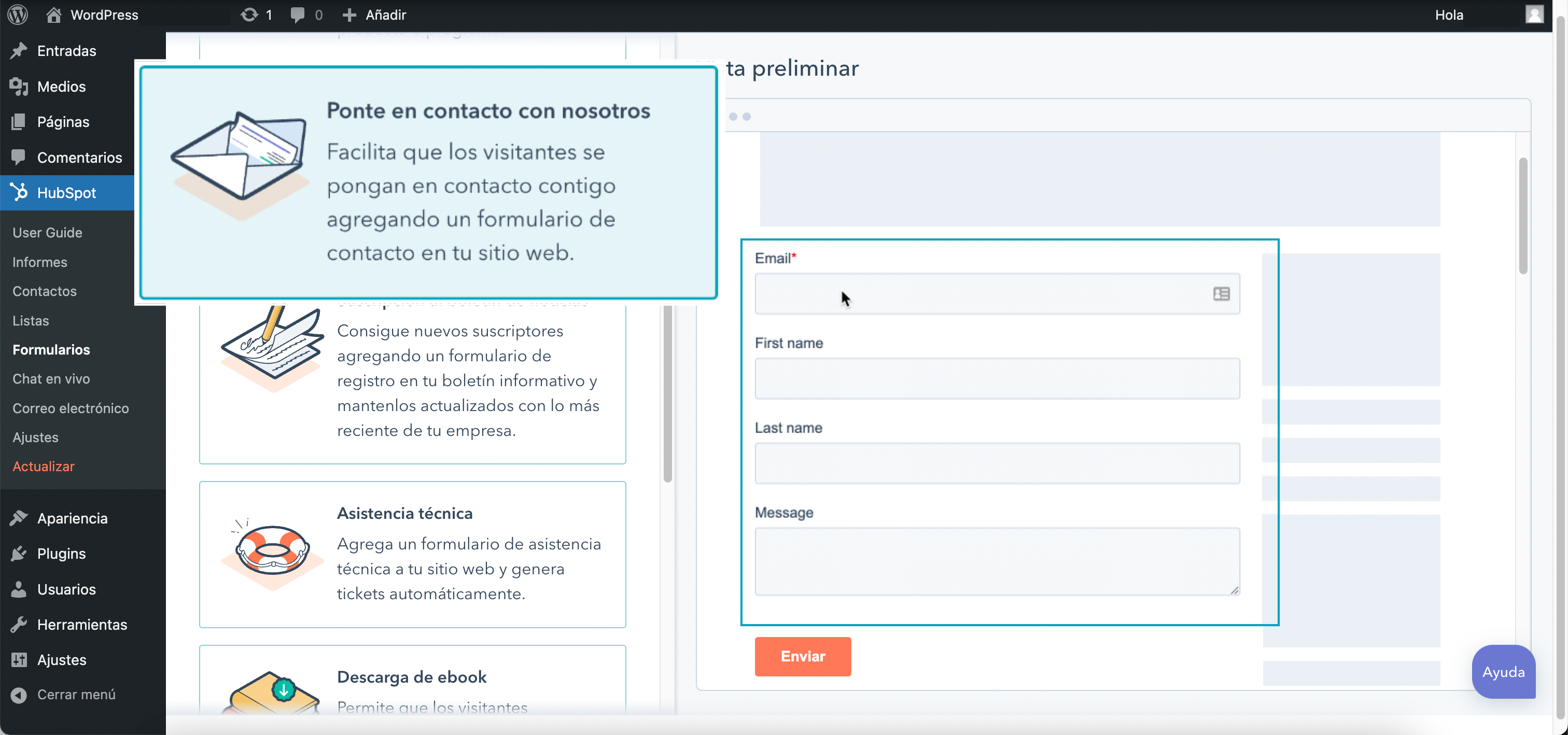Image resolution: width=1568 pixels, height=735 pixels.
Task: Click the First name input field
Action: click(997, 378)
